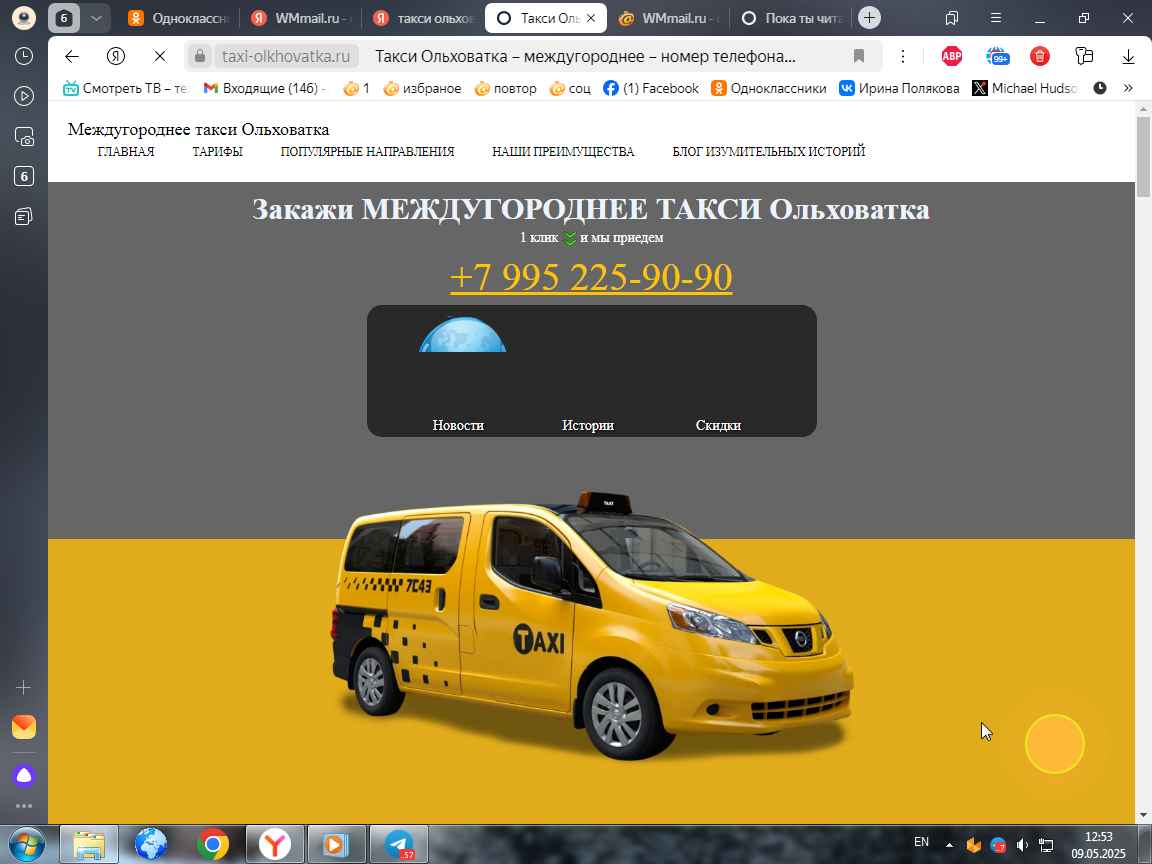Screen dimensions: 1152x864
Task: Open profile avatar at top left
Action: click(x=24, y=18)
